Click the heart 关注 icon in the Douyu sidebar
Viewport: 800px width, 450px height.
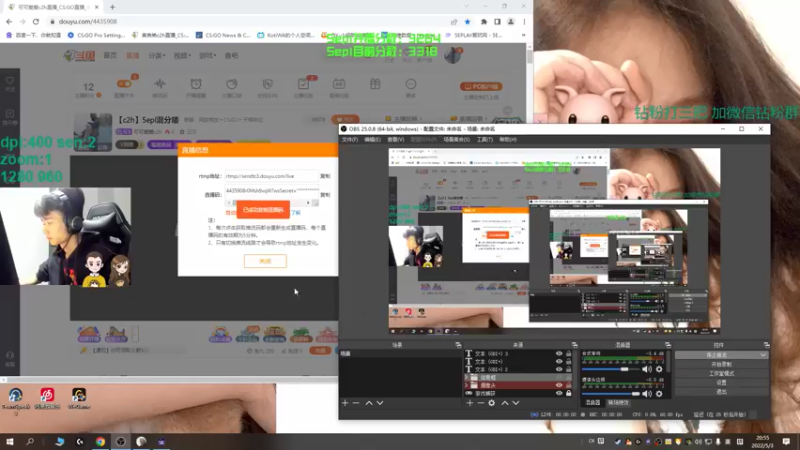click(x=10, y=81)
